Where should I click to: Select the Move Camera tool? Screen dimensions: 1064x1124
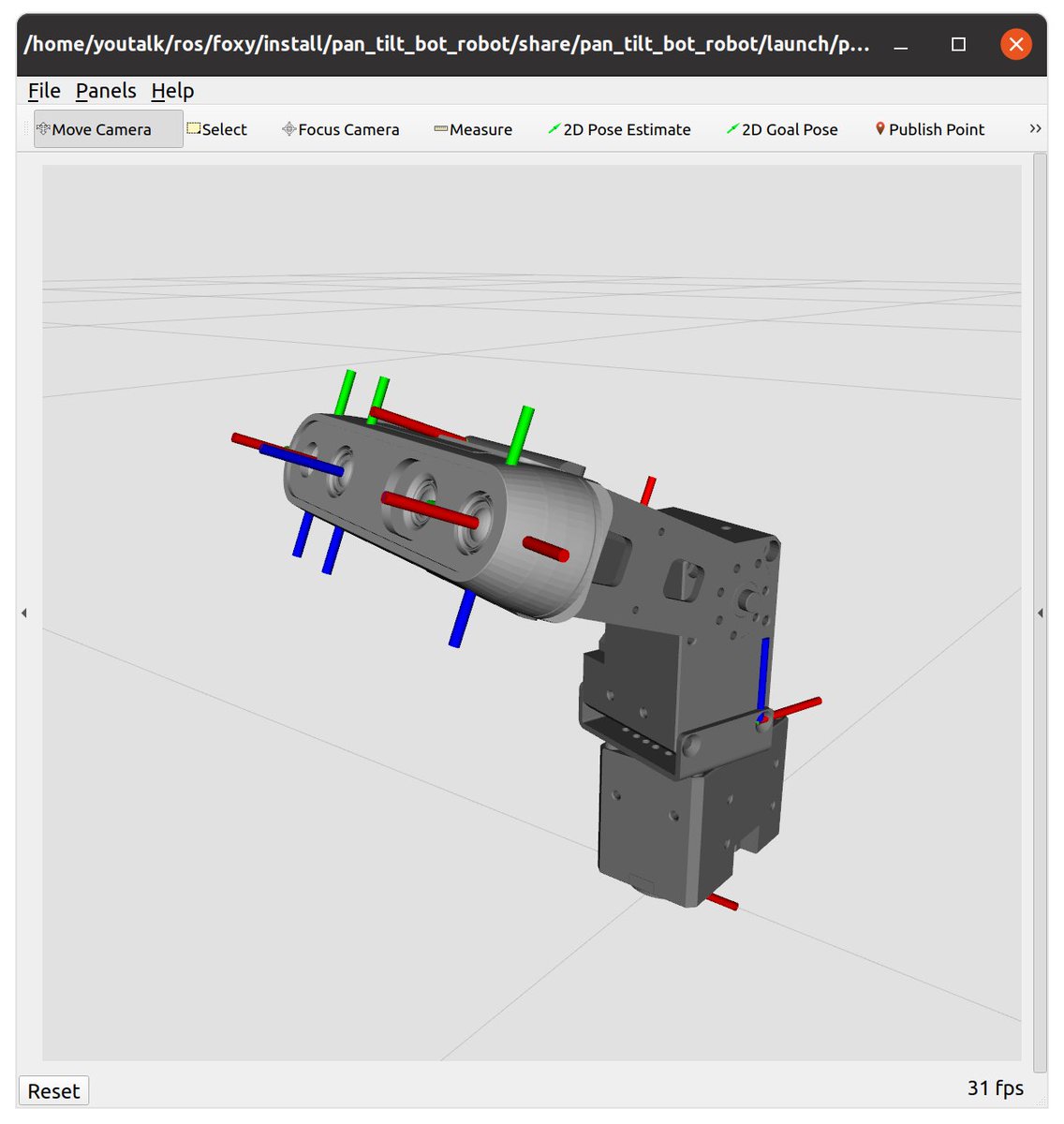pos(106,128)
